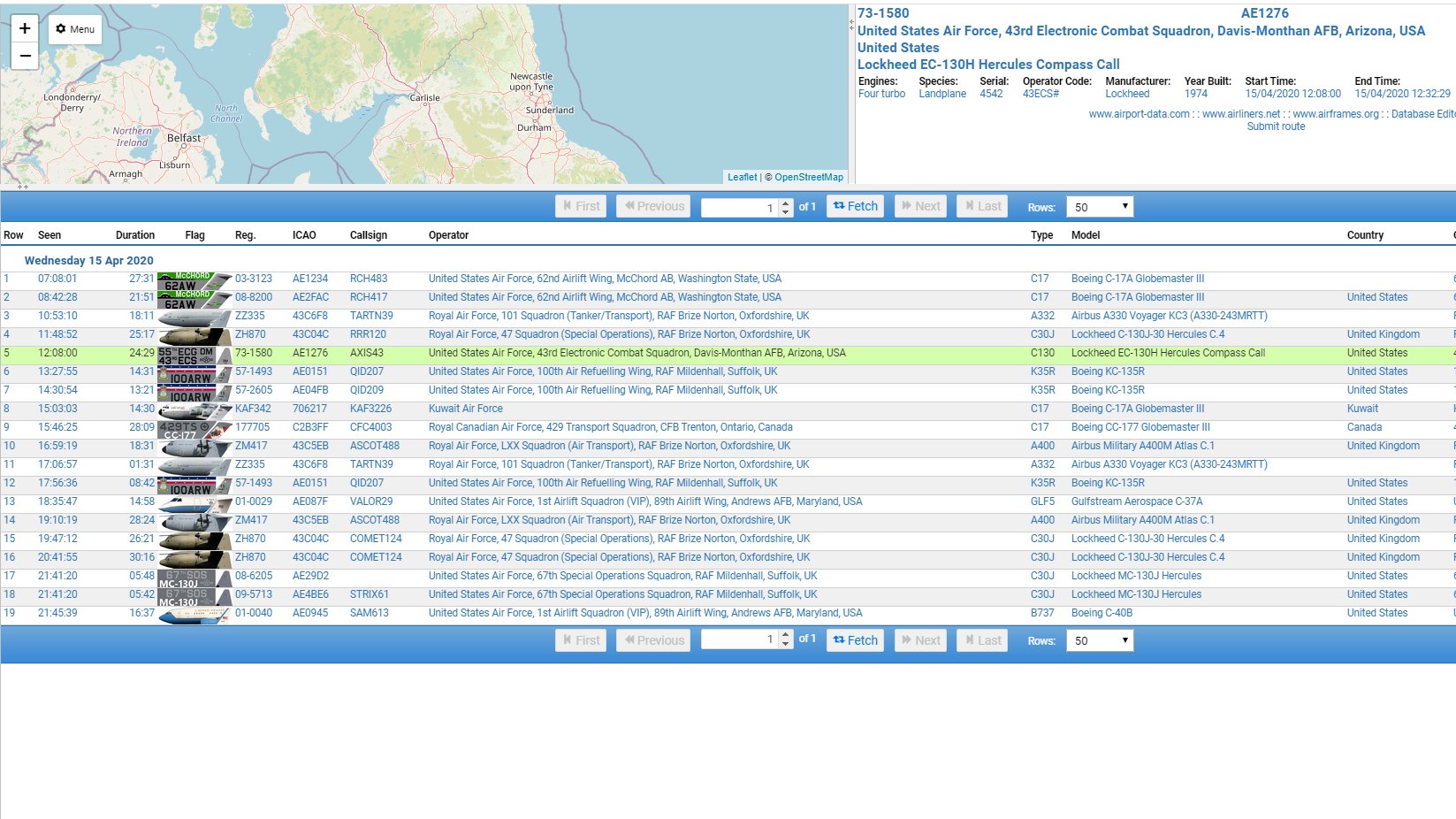Zoom in on the map
The height and width of the screenshot is (819, 1456).
[x=25, y=28]
